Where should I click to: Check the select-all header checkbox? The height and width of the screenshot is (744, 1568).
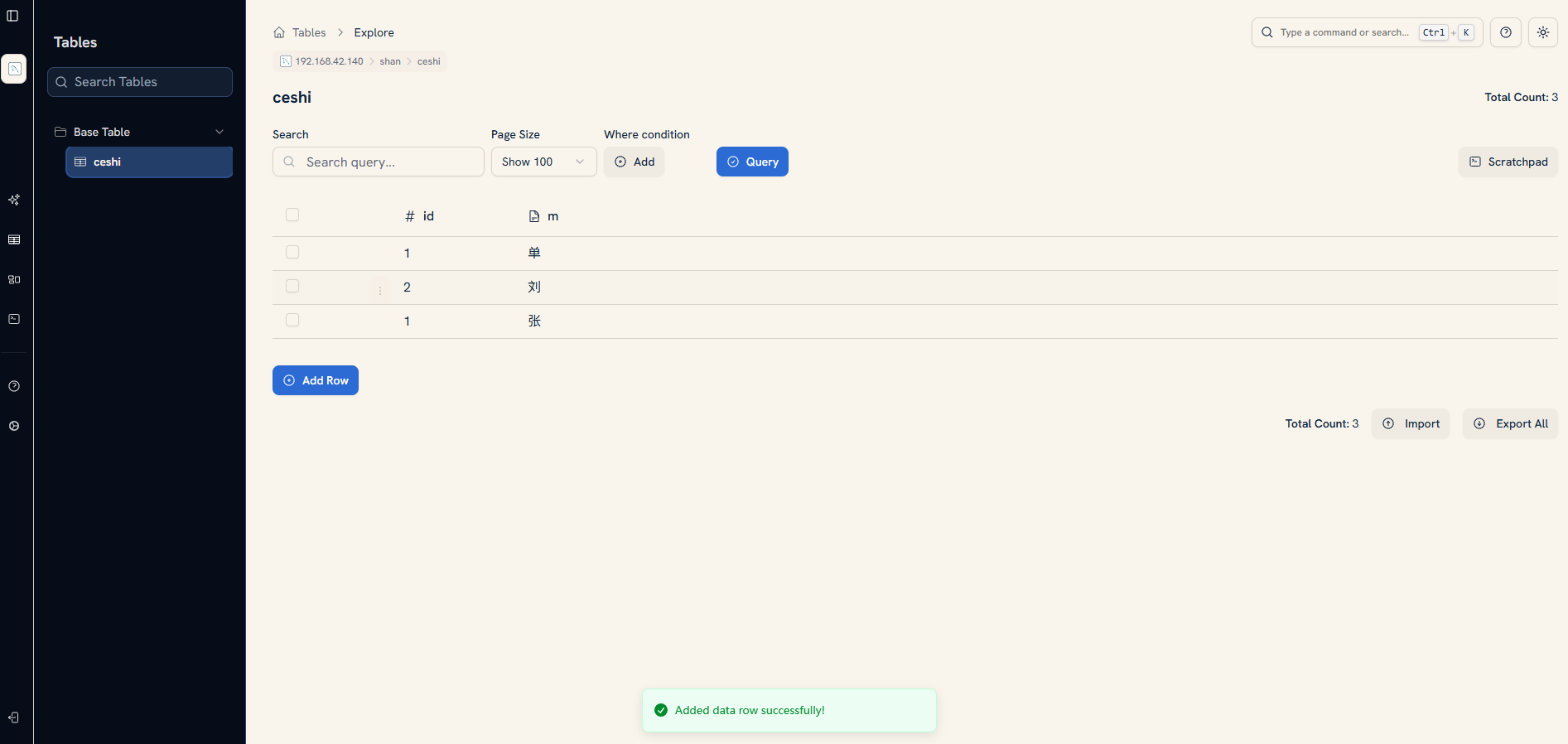292,215
